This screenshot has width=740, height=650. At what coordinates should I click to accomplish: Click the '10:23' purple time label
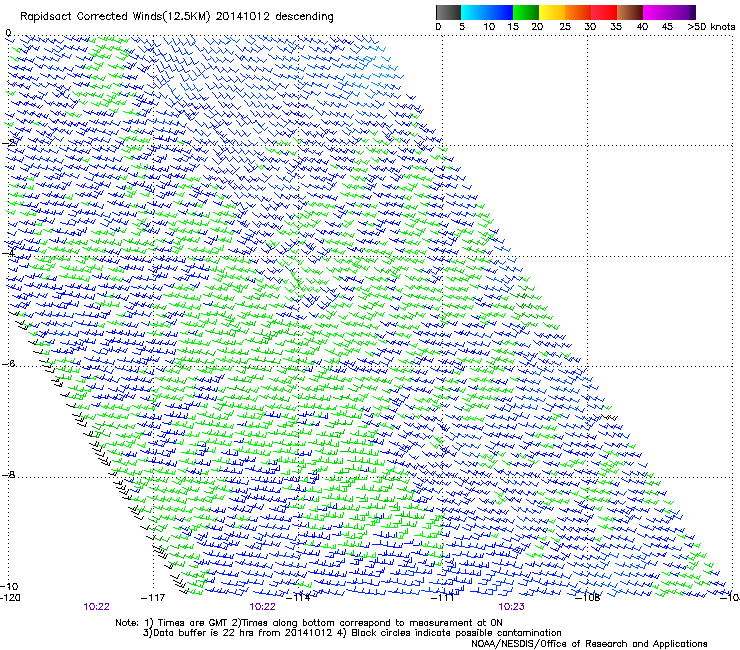(x=511, y=607)
